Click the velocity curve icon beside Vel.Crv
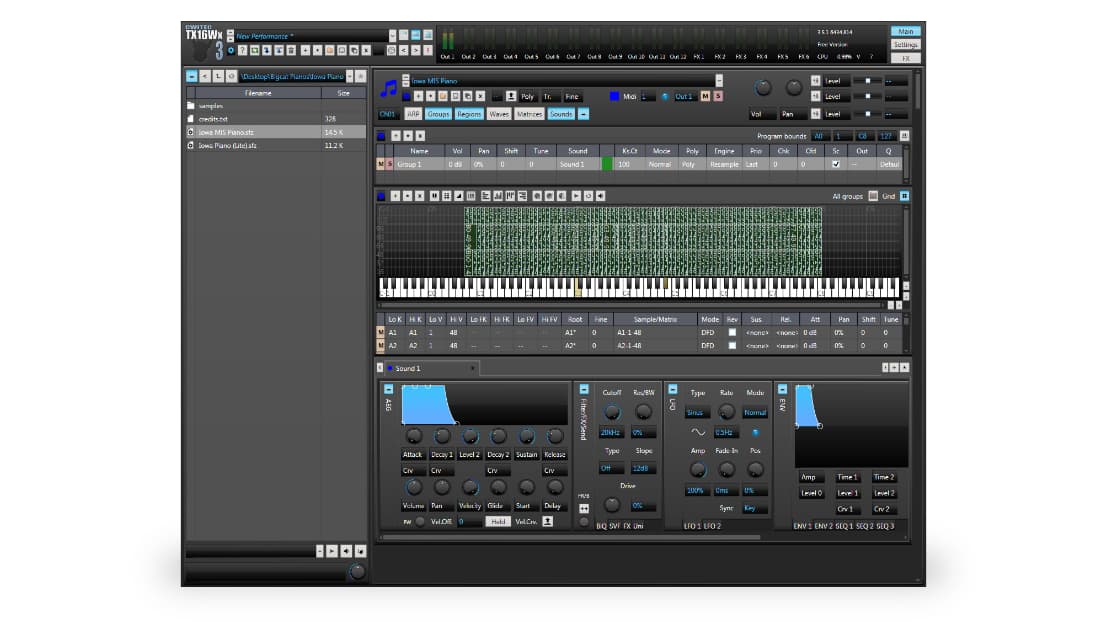Viewport: 1108px width, 622px height. coord(548,520)
